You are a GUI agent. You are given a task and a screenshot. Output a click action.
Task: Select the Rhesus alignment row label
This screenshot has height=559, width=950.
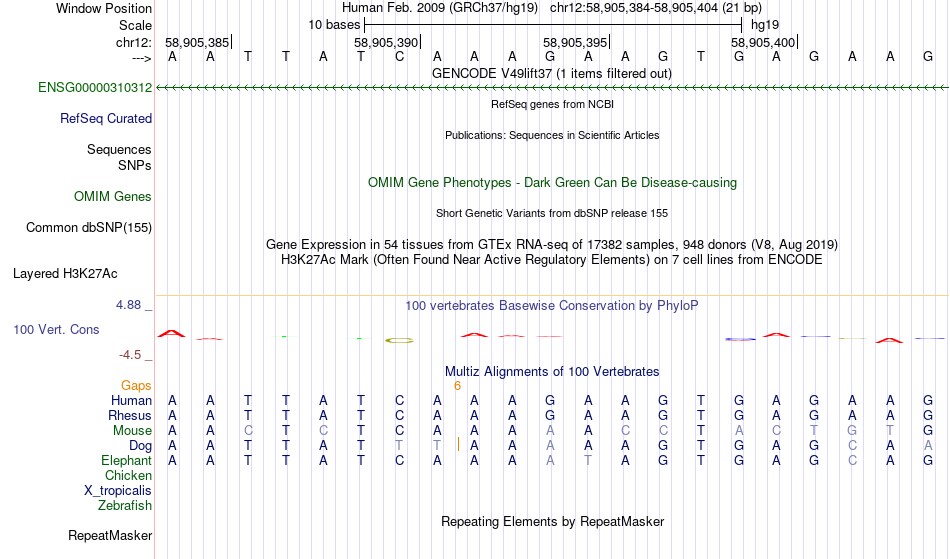click(130, 415)
